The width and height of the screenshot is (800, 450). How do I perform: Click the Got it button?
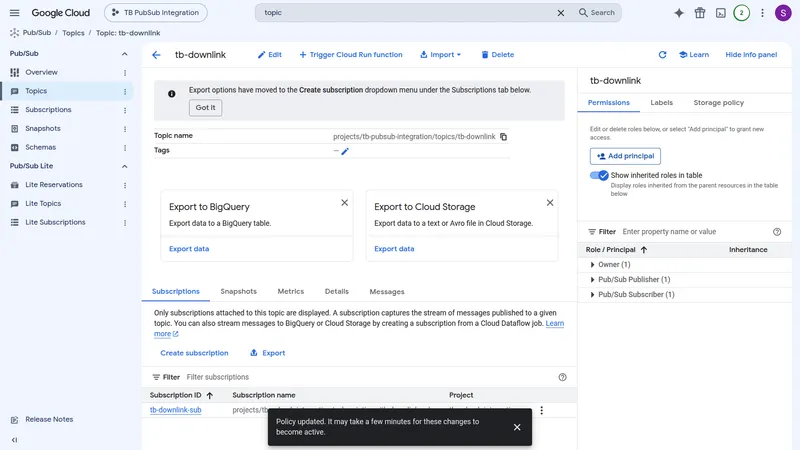pos(206,108)
